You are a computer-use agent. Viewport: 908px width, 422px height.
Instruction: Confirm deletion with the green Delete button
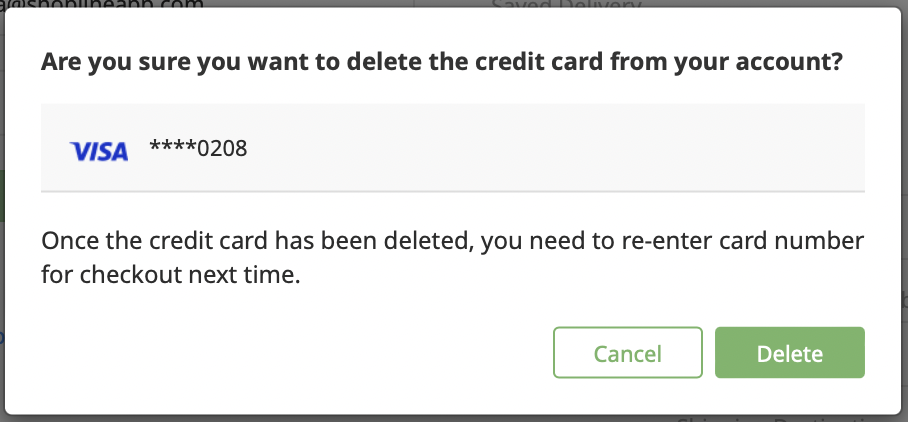pyautogui.click(x=790, y=353)
